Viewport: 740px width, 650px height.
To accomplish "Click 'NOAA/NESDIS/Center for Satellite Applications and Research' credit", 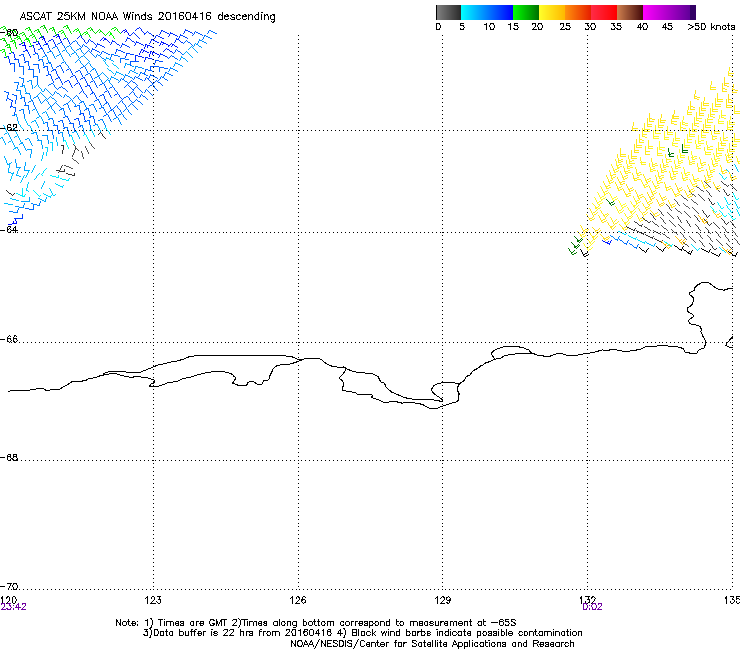I will [x=432, y=644].
